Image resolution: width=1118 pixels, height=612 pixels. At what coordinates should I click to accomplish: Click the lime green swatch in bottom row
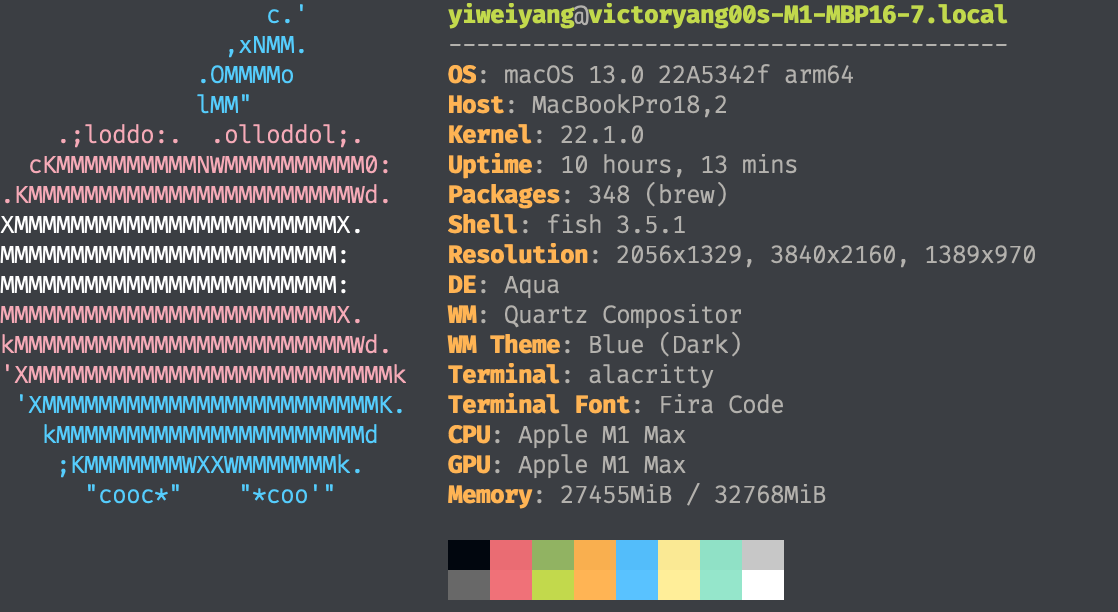click(x=553, y=585)
